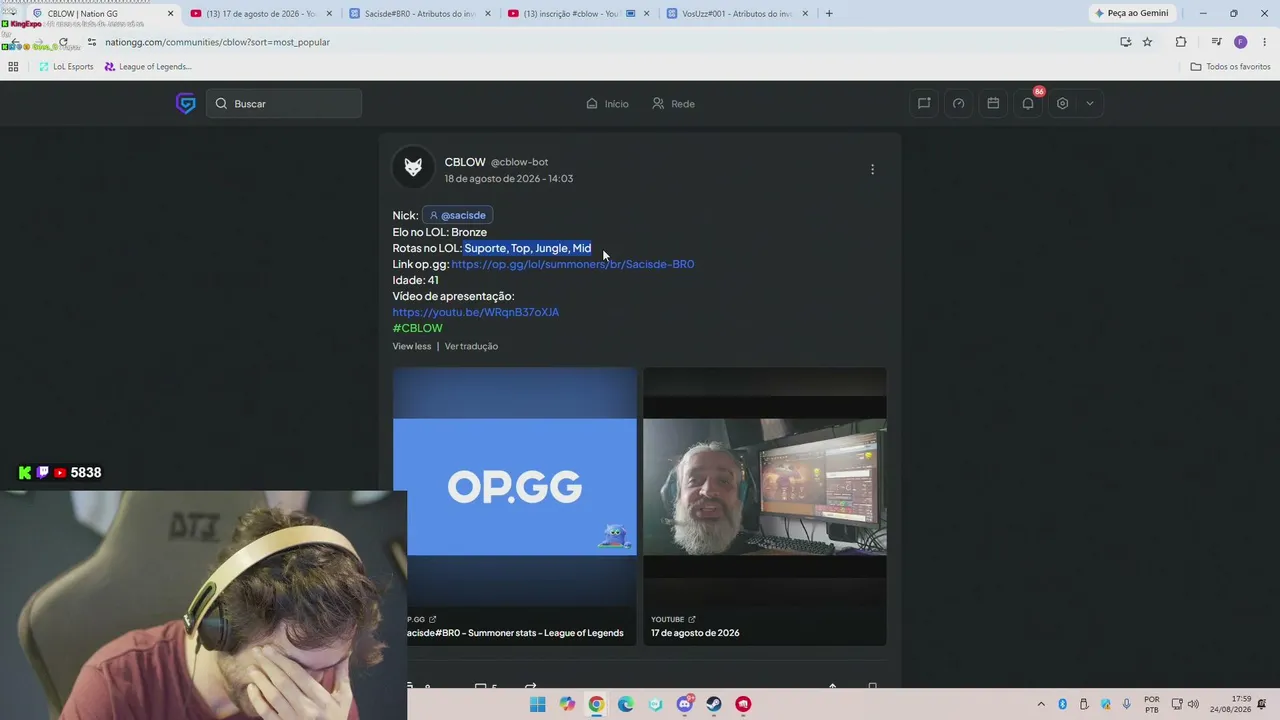Close the Sacisde#BR0 tab
The width and height of the screenshot is (1280, 720).
(x=487, y=14)
